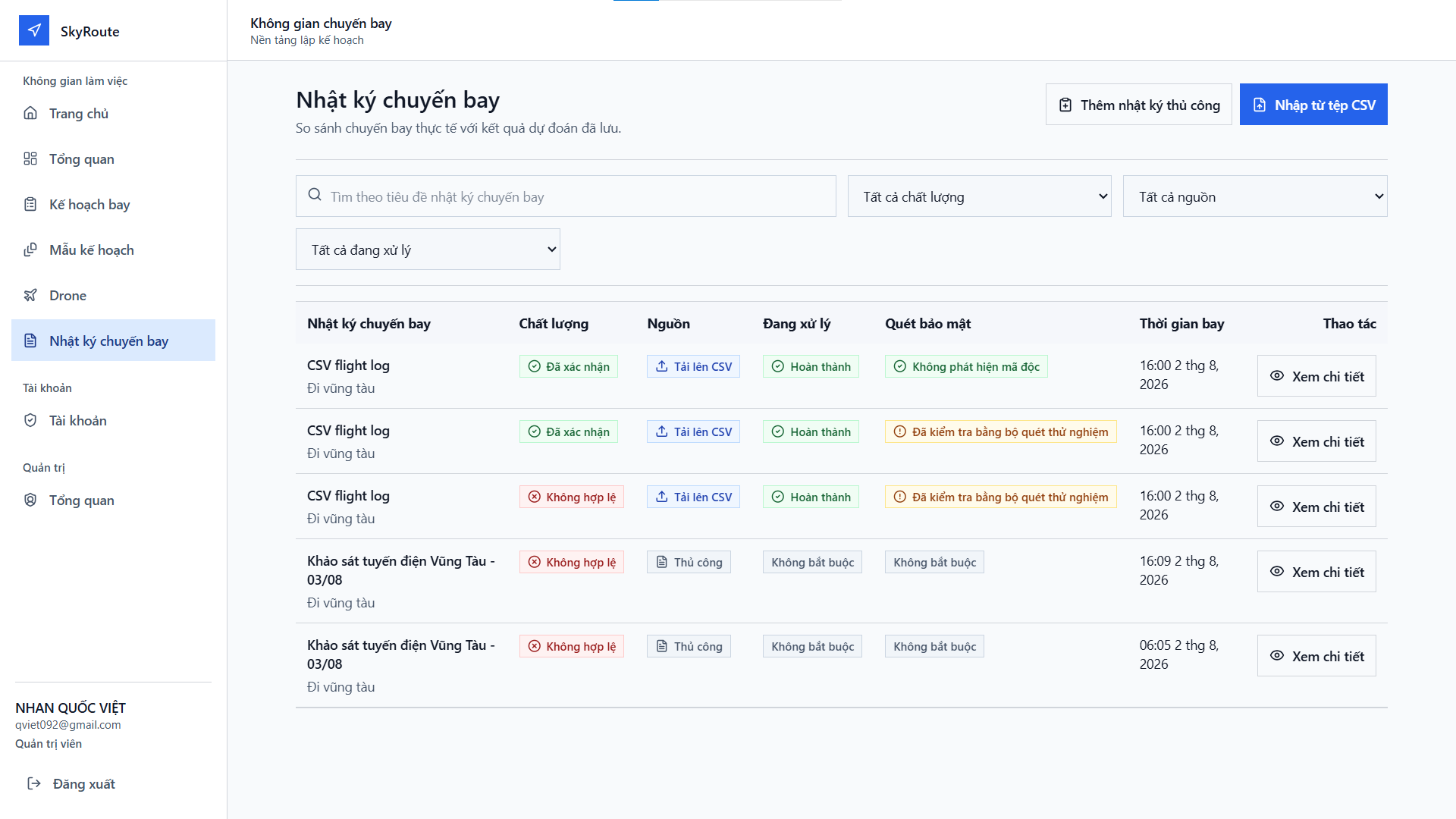
Task: Click warning icon in second row security scan badge
Action: click(x=900, y=431)
